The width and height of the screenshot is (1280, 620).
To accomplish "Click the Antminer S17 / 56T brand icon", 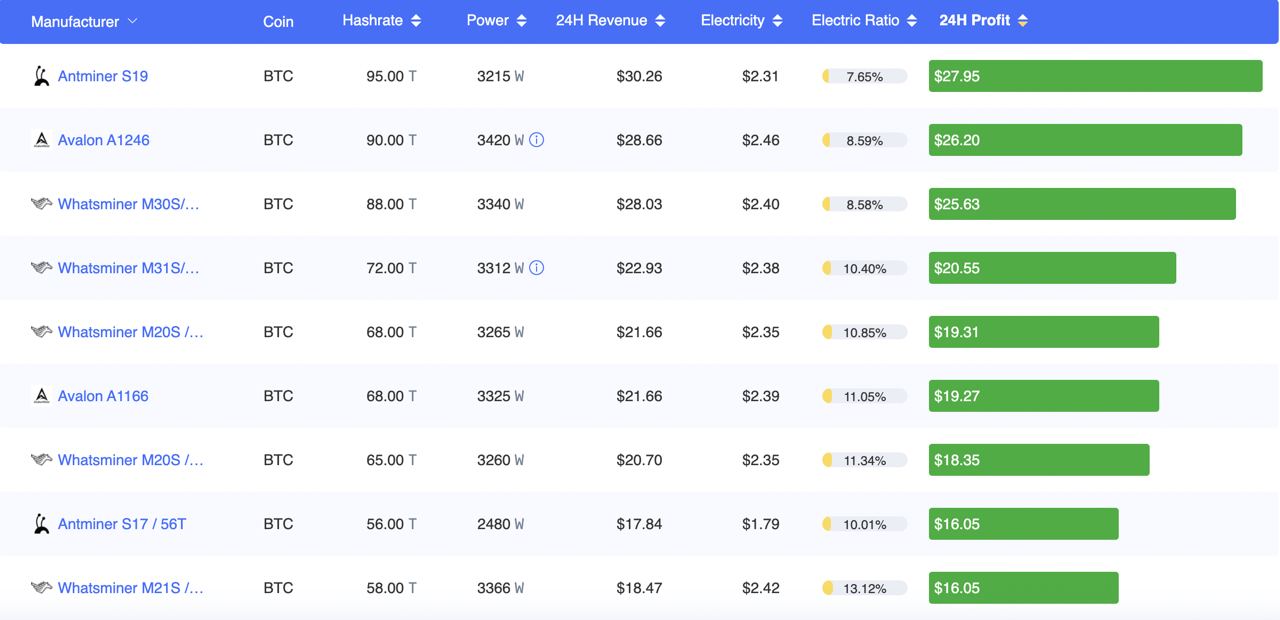I will pyautogui.click(x=41, y=524).
